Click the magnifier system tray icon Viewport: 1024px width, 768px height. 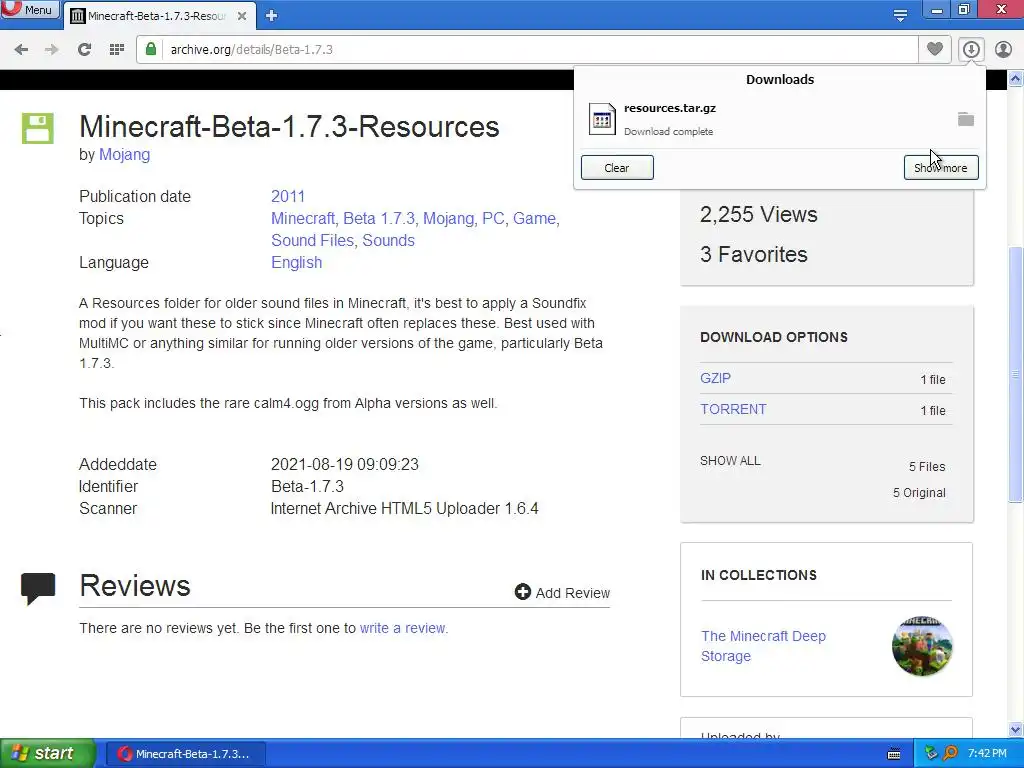[x=950, y=753]
